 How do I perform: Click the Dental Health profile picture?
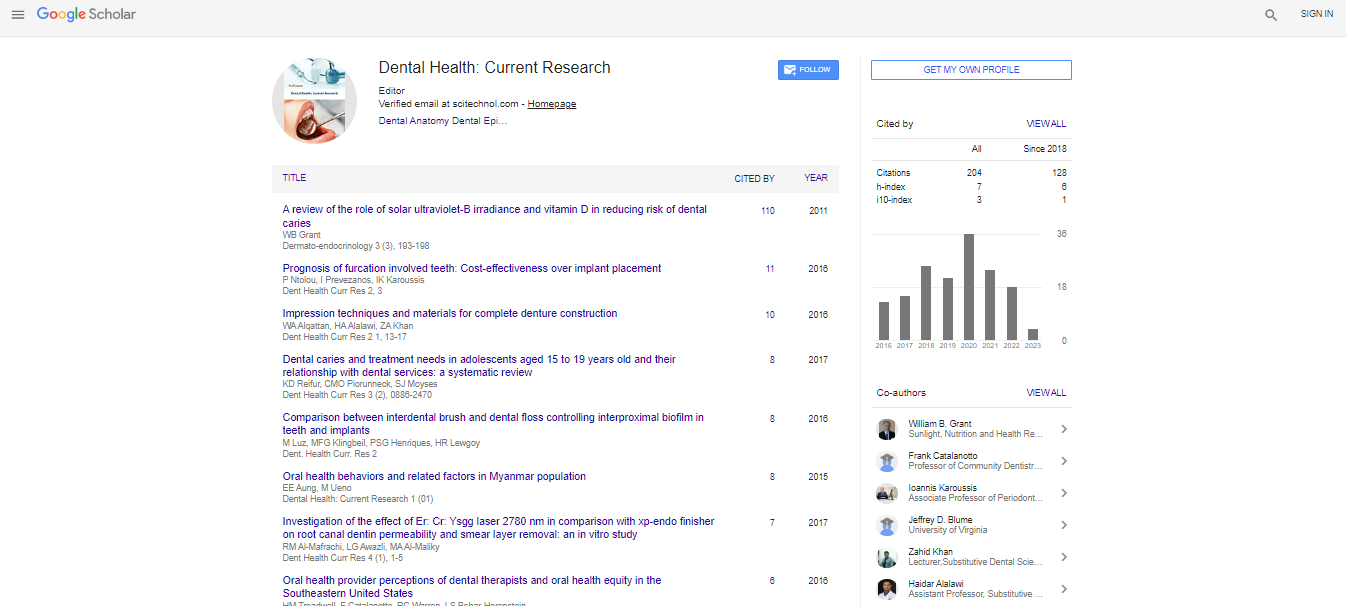tap(314, 100)
